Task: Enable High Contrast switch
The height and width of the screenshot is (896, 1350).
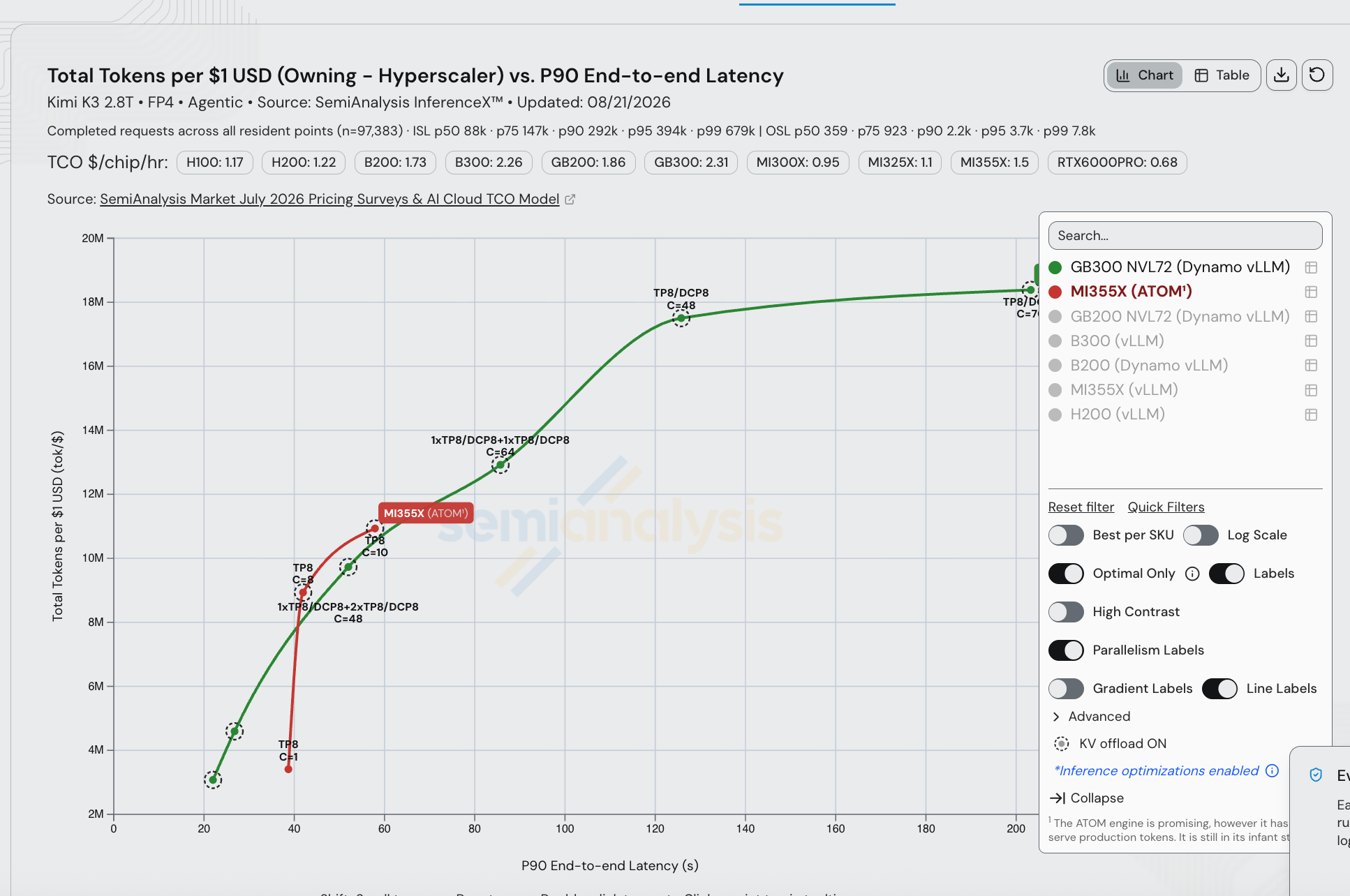Action: 1066,612
